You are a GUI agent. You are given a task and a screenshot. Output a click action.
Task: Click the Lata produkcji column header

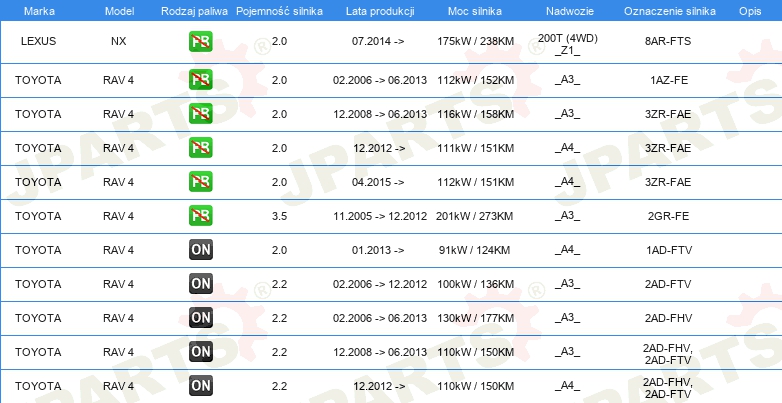pos(380,11)
